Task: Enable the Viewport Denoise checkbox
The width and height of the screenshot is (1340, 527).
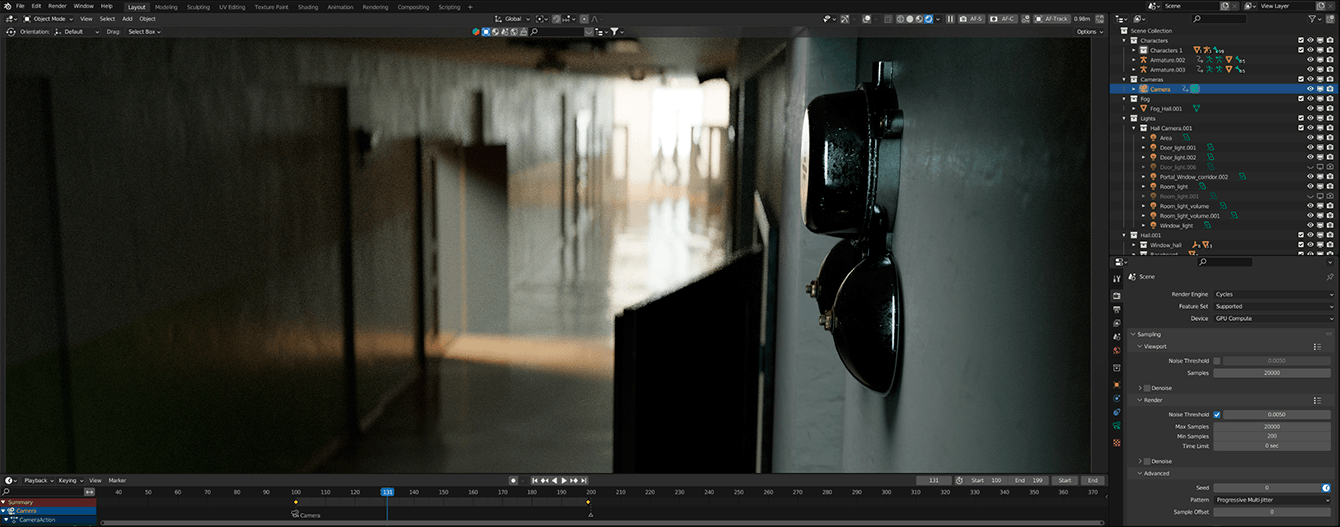Action: point(1147,388)
